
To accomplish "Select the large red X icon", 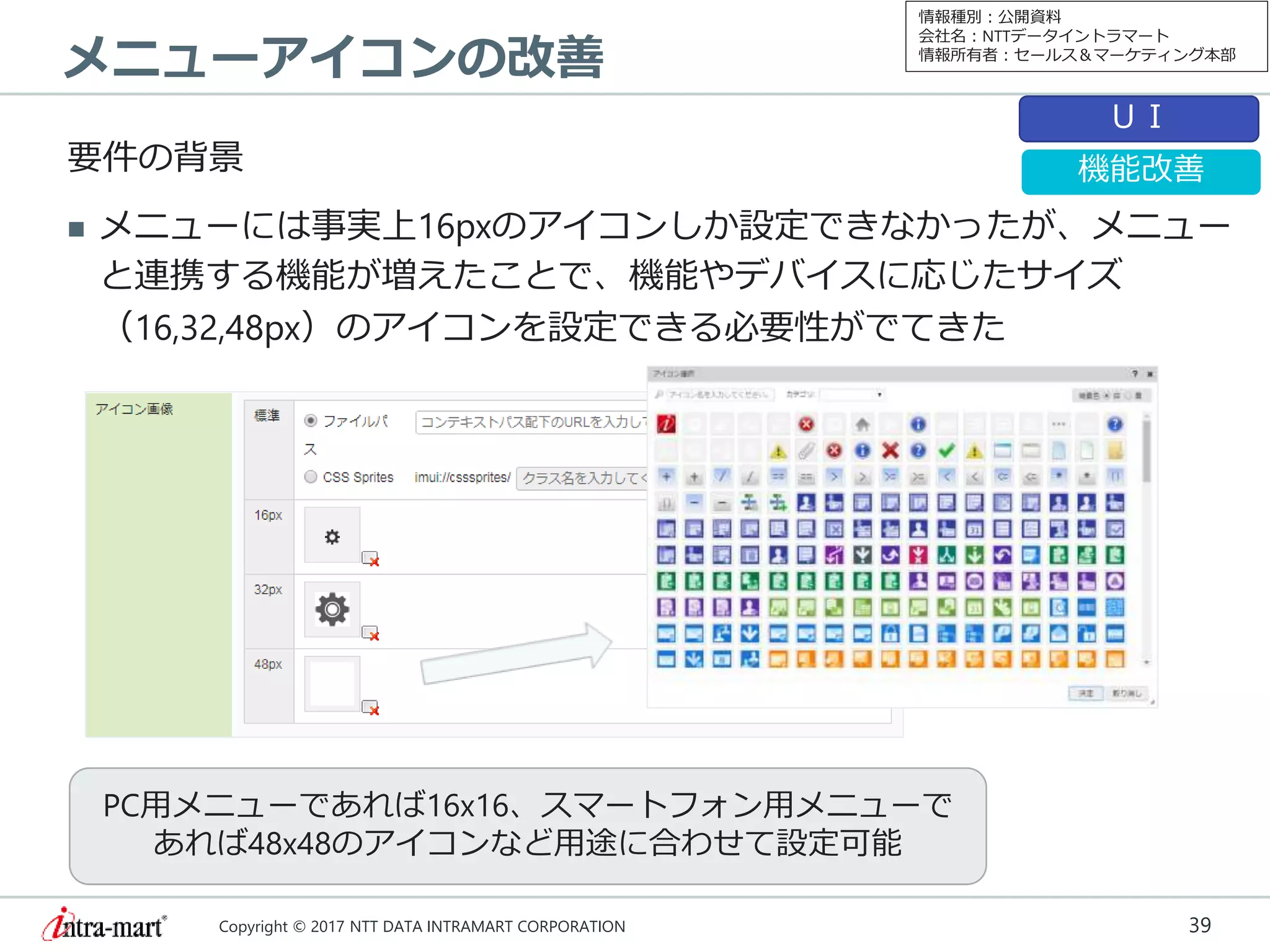I will coord(890,451).
